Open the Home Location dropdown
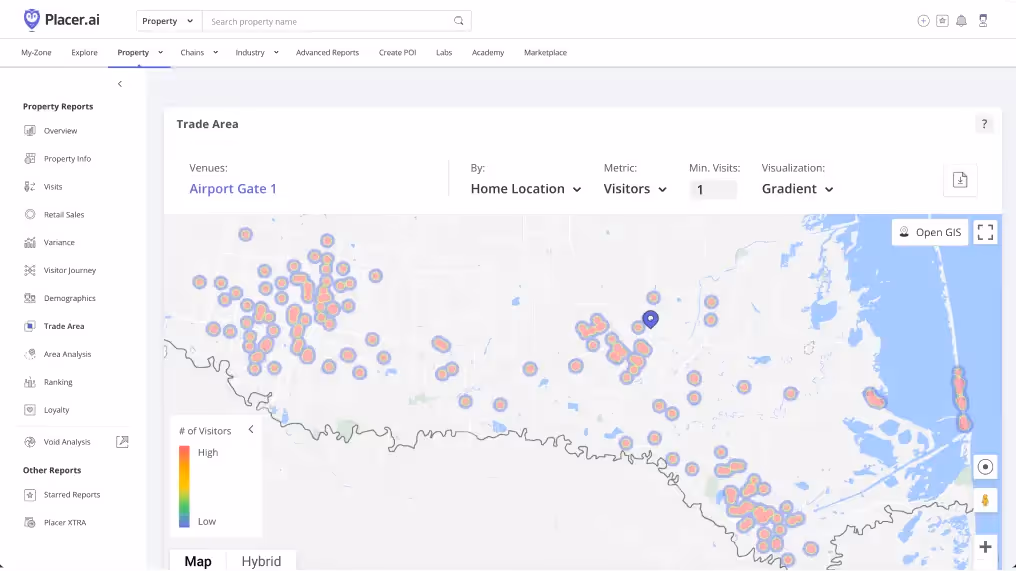This screenshot has width=1016, height=571. point(525,189)
